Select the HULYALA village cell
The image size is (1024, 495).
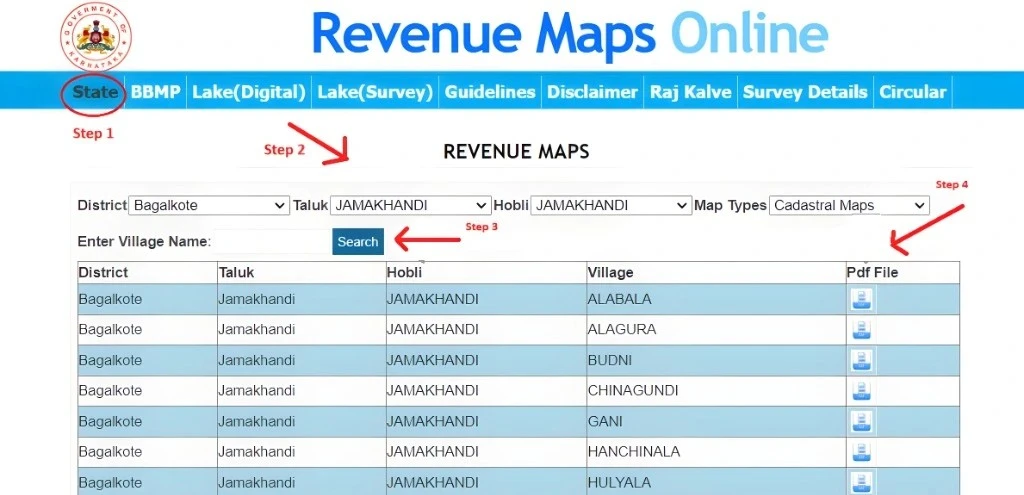point(716,483)
